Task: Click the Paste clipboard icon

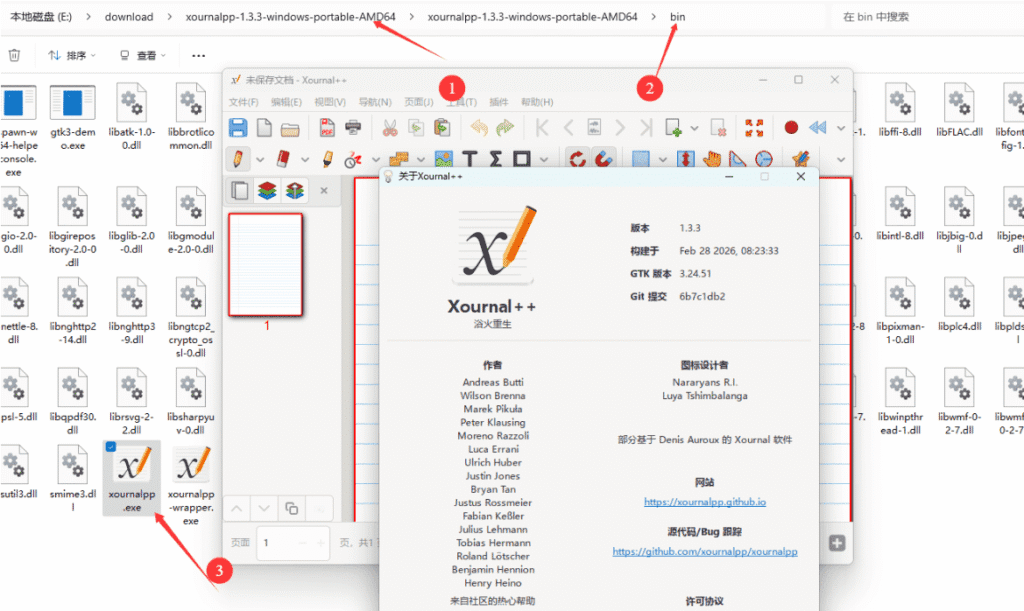Action: point(442,127)
